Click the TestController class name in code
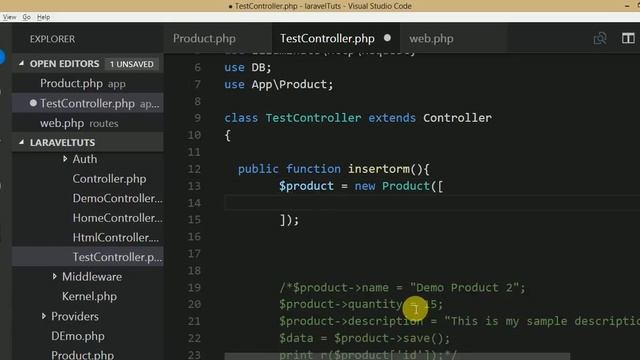Viewport: 640px width, 360px height. [313, 118]
